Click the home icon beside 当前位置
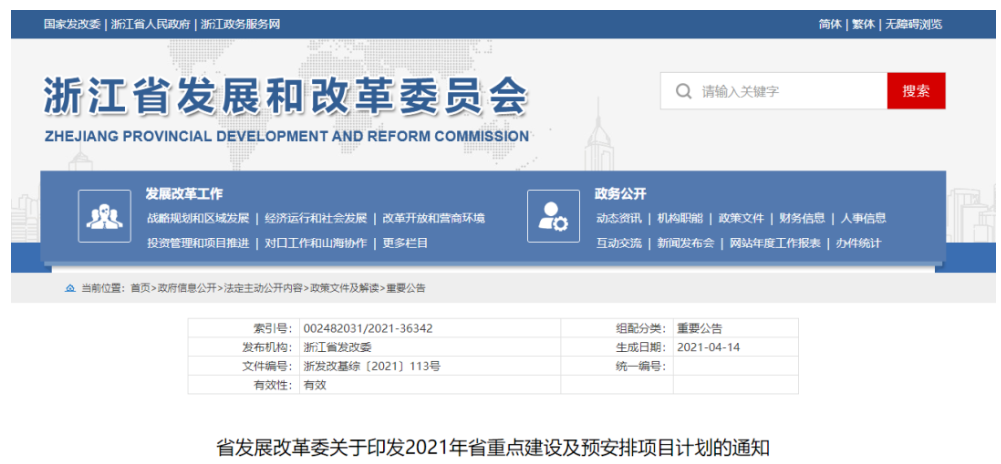 (x=70, y=288)
